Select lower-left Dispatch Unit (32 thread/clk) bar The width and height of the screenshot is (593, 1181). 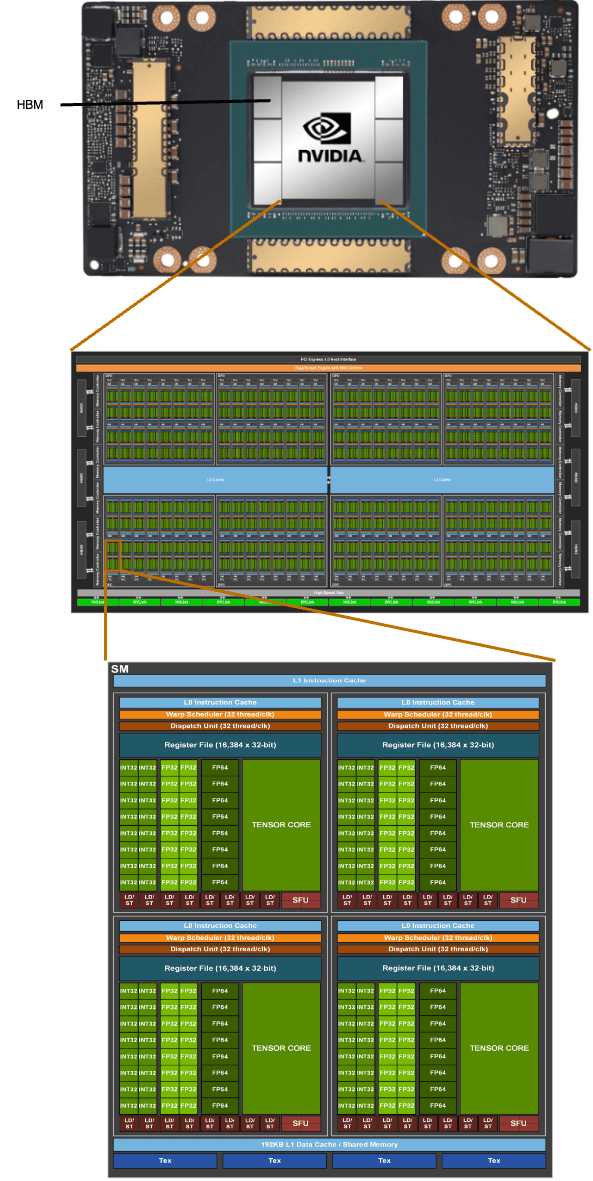click(x=220, y=949)
